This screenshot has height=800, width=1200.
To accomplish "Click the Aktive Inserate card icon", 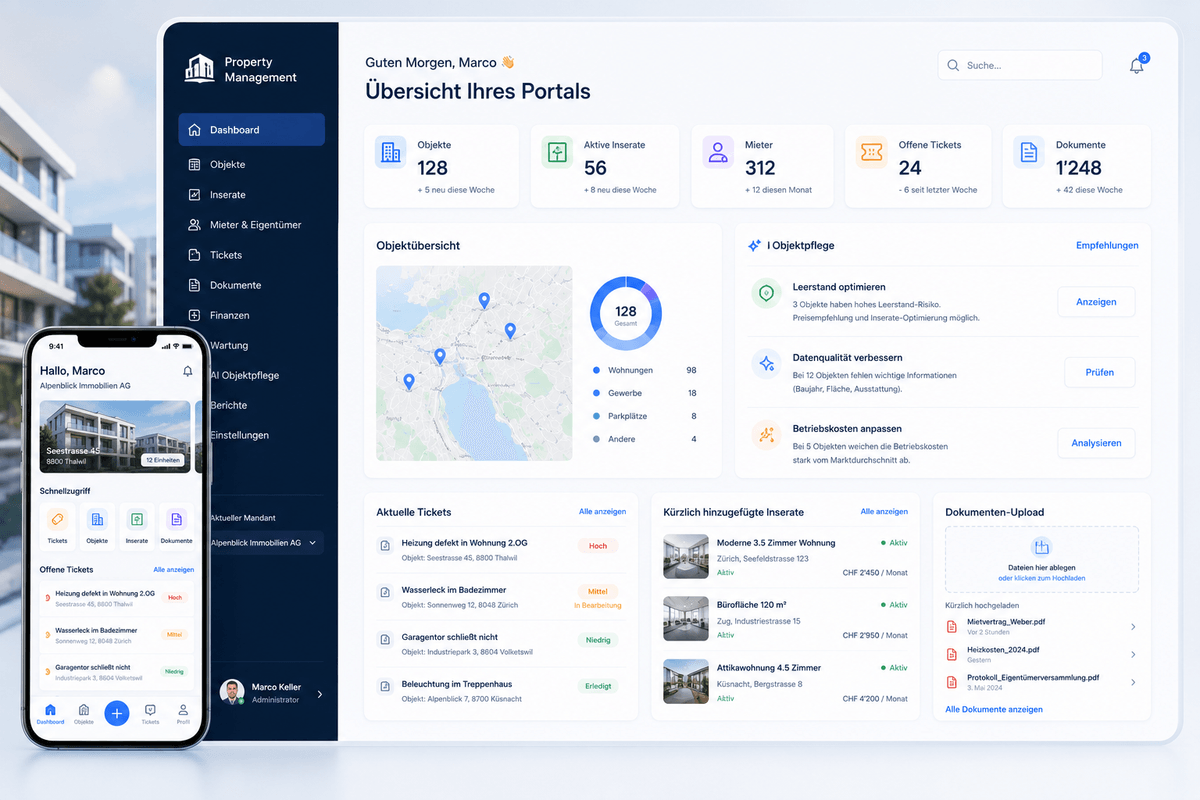I will click(557, 152).
